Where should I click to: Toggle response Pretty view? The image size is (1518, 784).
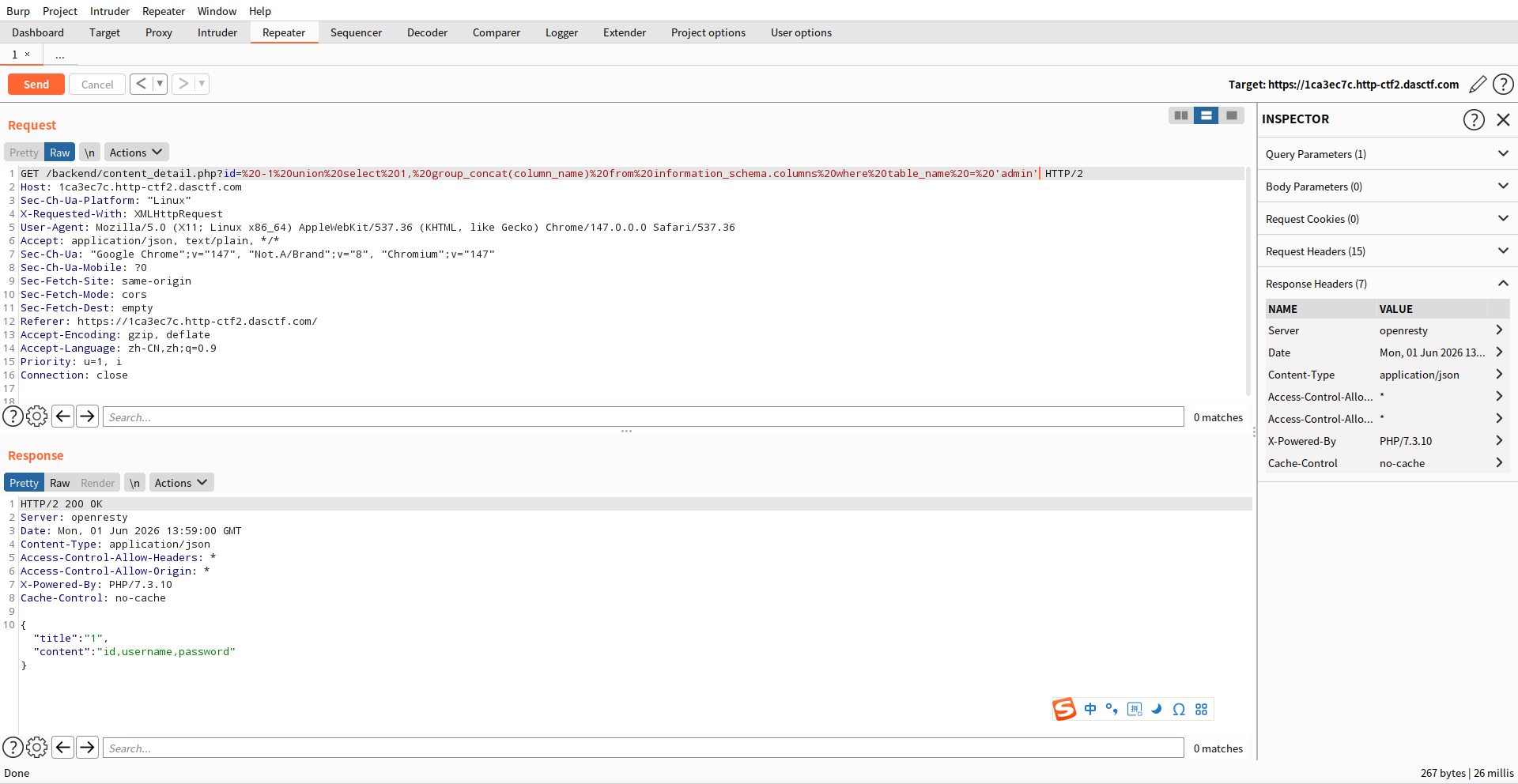click(x=24, y=483)
